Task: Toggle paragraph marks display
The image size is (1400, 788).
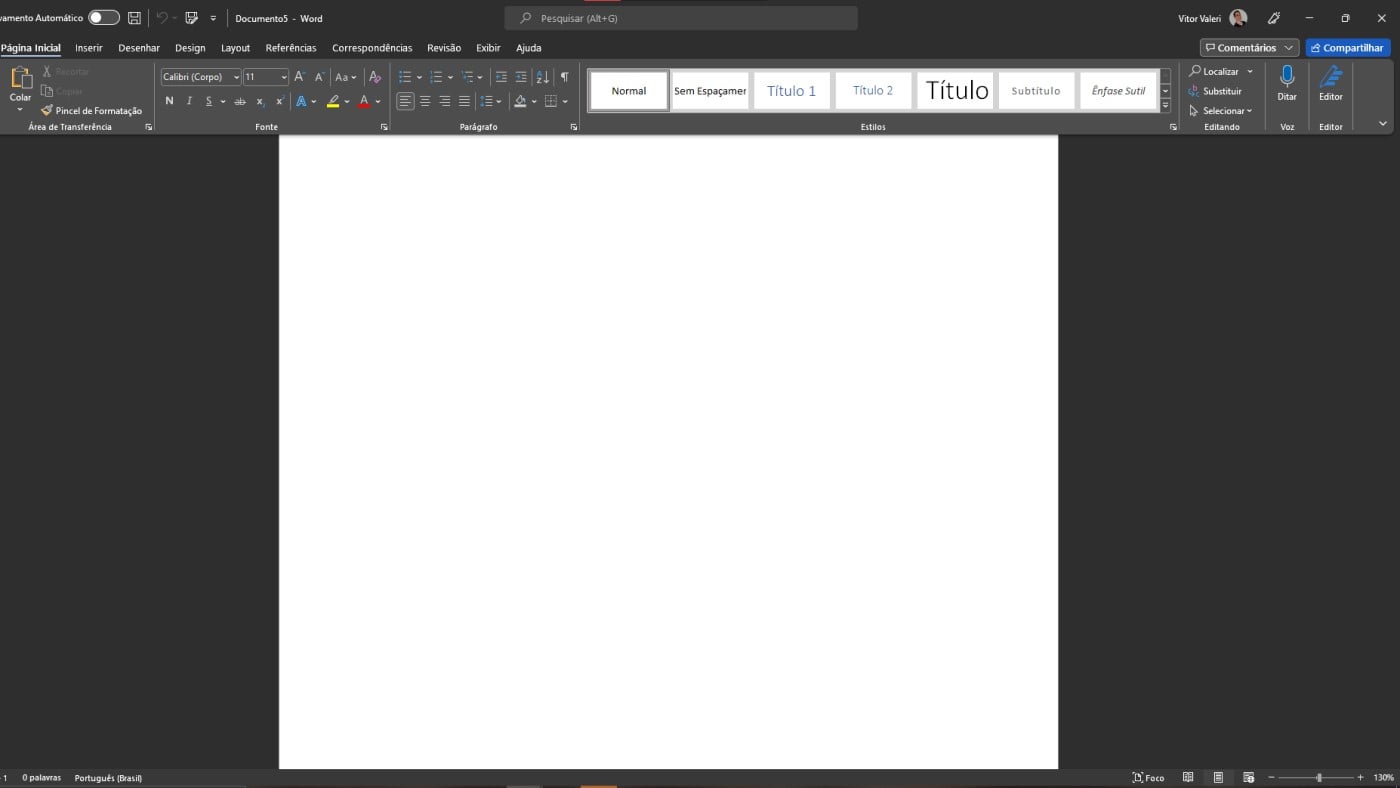Action: click(564, 76)
